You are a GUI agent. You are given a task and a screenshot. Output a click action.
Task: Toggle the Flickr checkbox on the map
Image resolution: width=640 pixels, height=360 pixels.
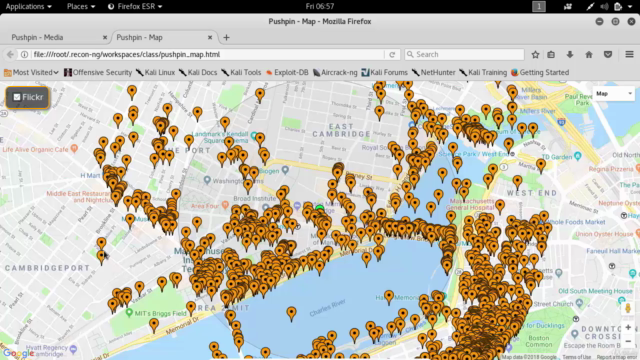click(x=17, y=97)
